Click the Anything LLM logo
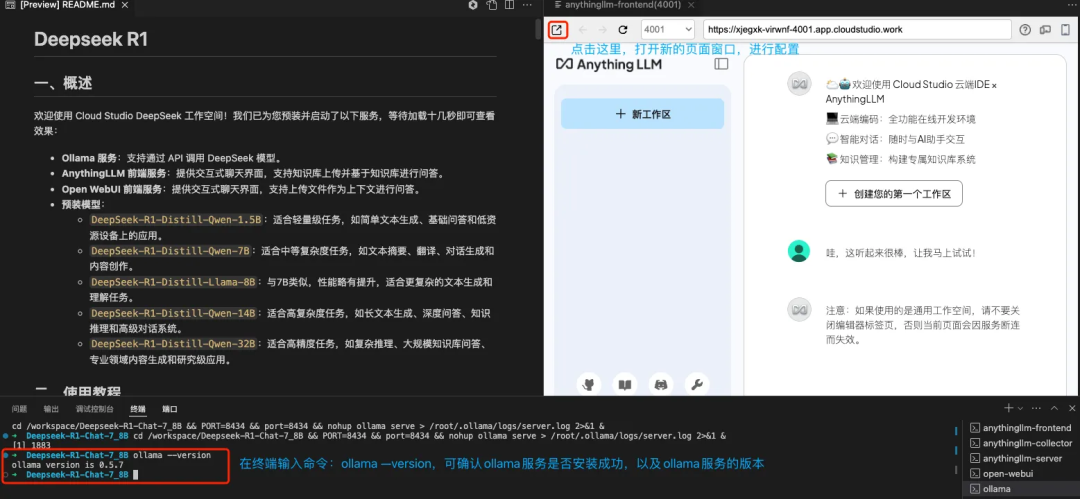Viewport: 1080px width, 499px height. pos(609,64)
